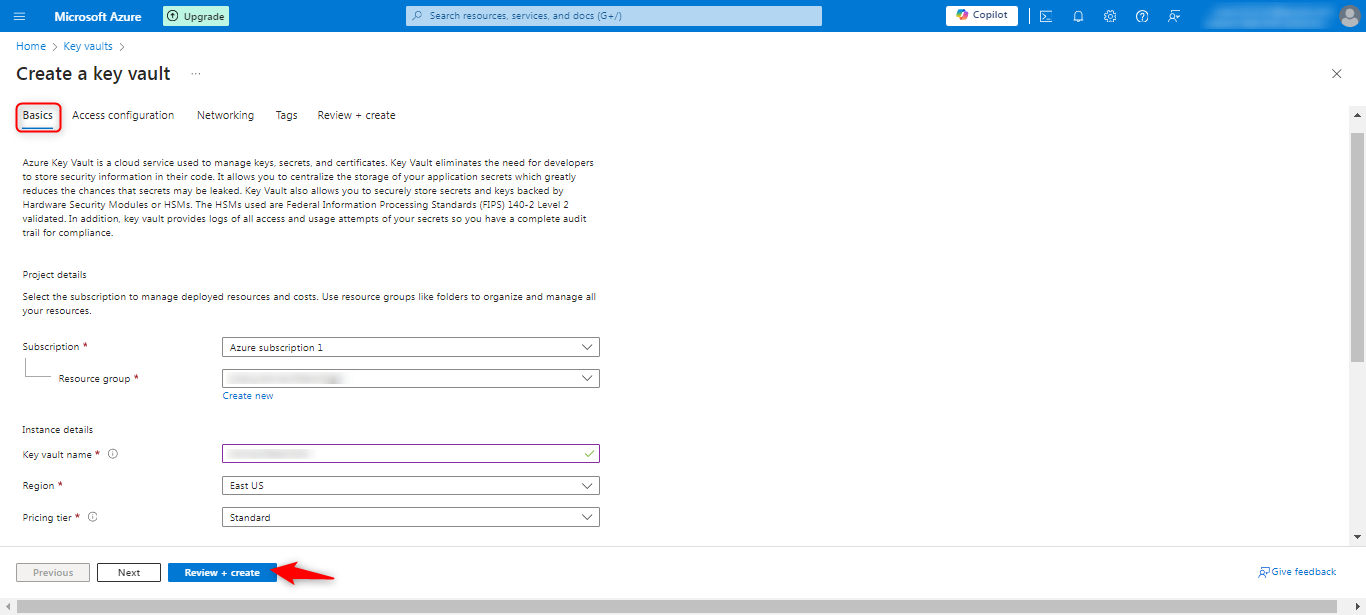Open the portal hamburger menu
This screenshot has width=1366, height=615.
tap(20, 16)
